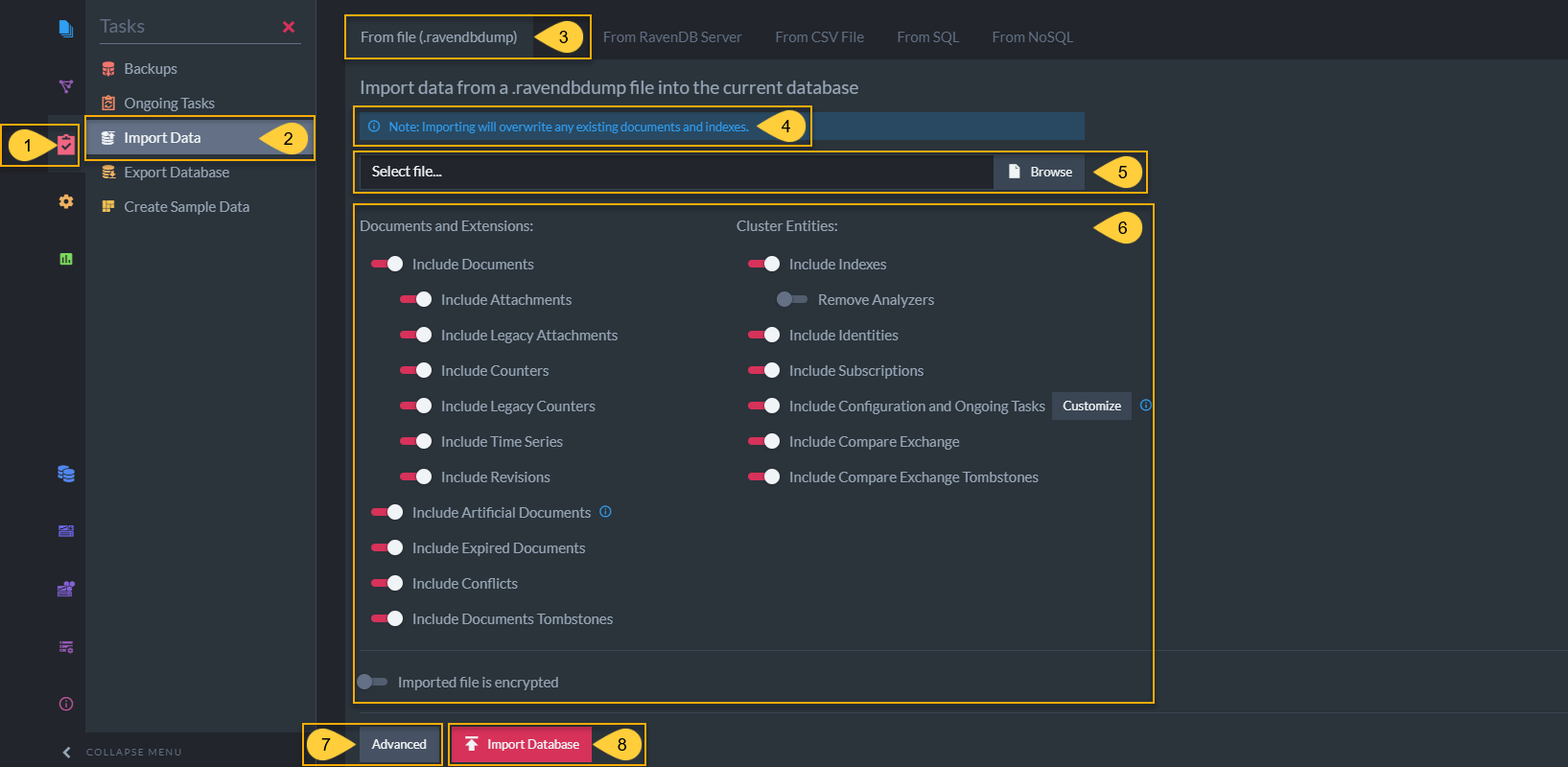Toggle Include Counters switch

(x=415, y=370)
